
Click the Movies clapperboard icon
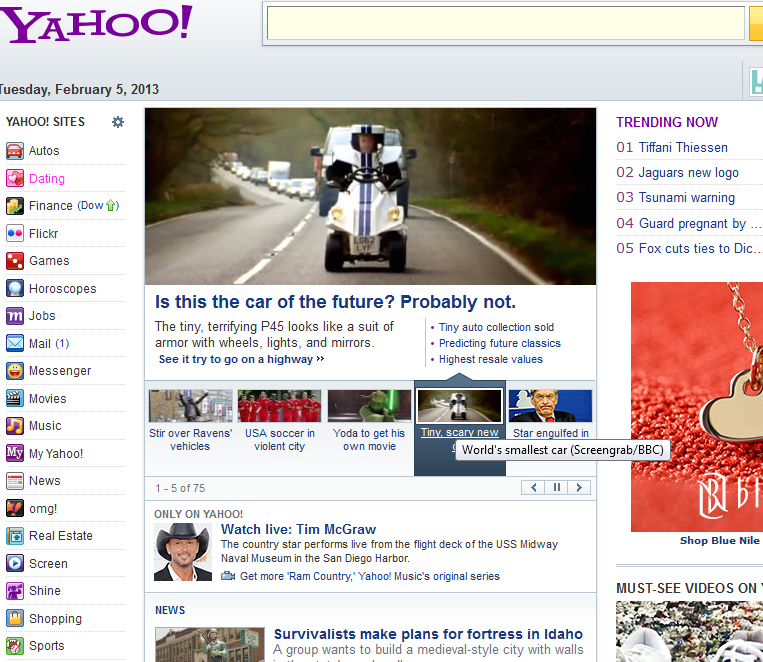[15, 399]
